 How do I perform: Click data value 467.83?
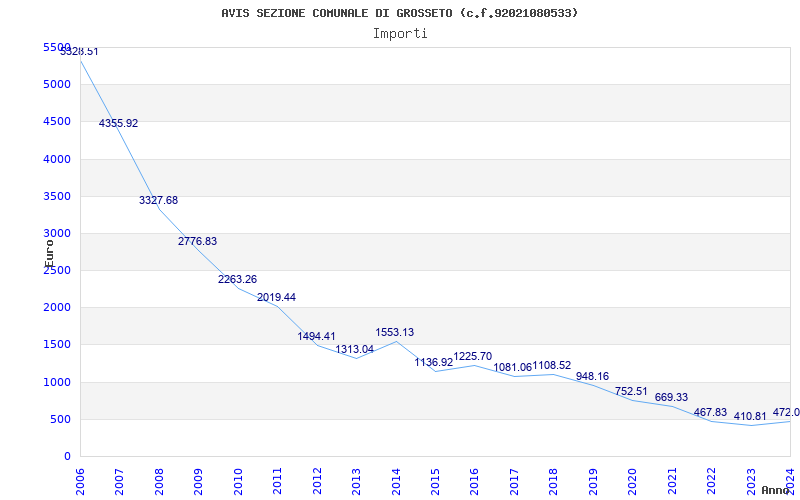pyautogui.click(x=710, y=412)
